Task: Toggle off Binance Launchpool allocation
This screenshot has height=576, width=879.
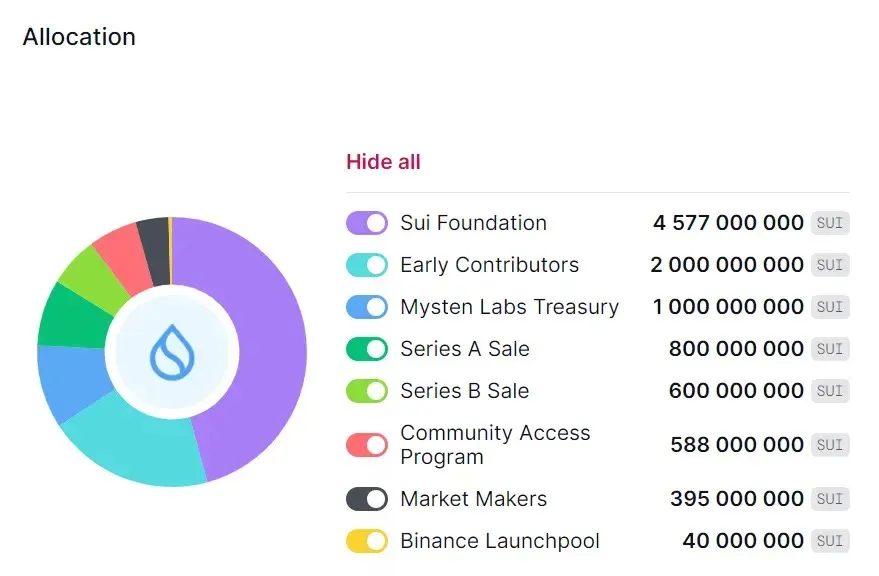Action: 366,541
